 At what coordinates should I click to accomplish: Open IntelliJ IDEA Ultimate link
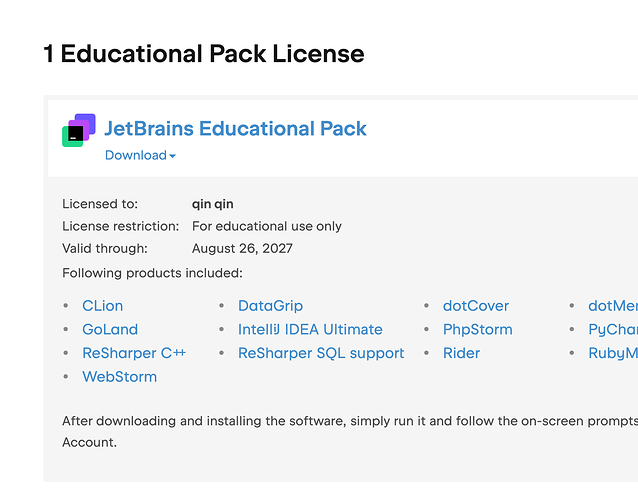[x=310, y=329]
